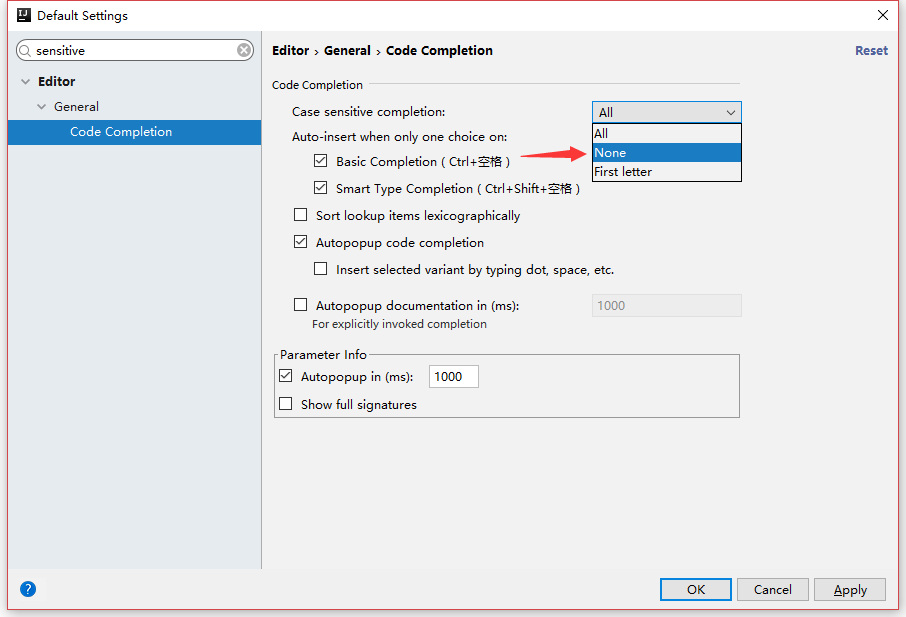
Task: Toggle Basic Completion checkbox
Action: 320,161
